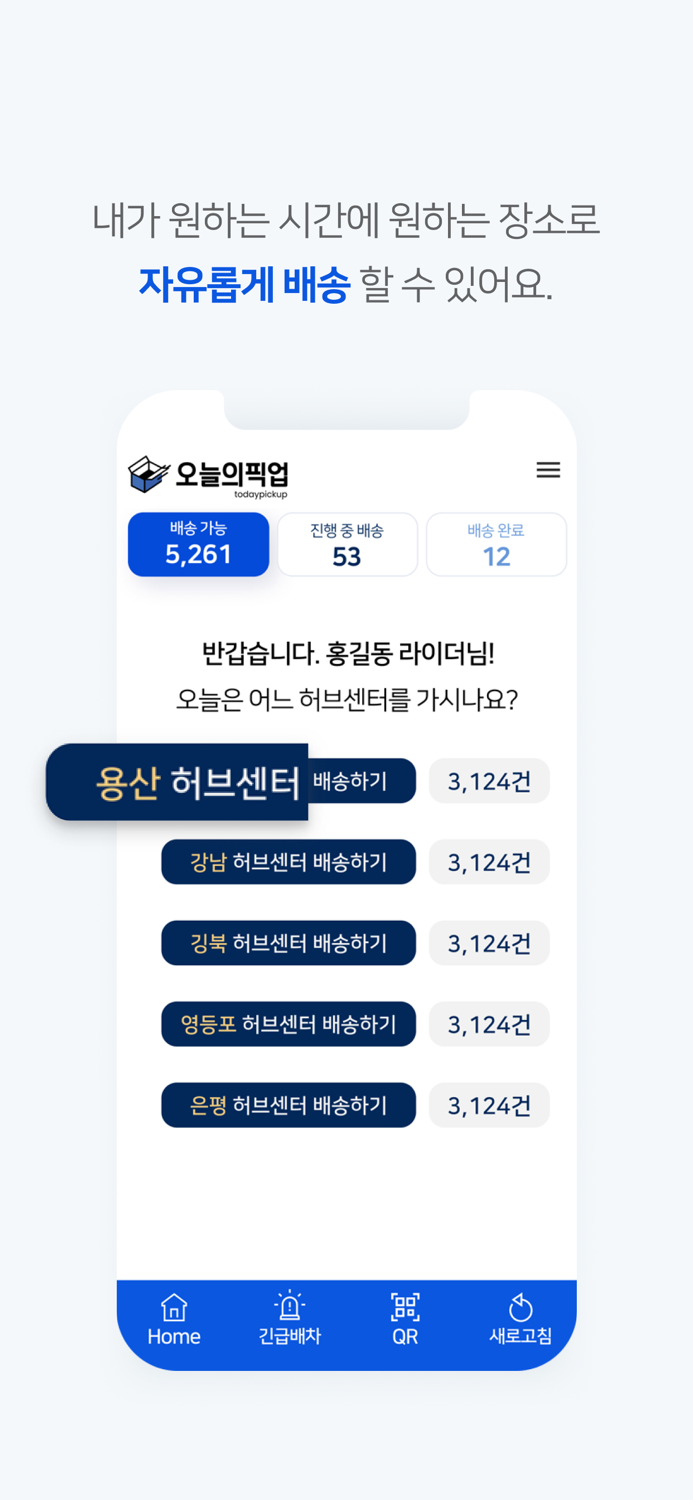Click the 홍길동 라이더님 greeting text

tap(347, 655)
